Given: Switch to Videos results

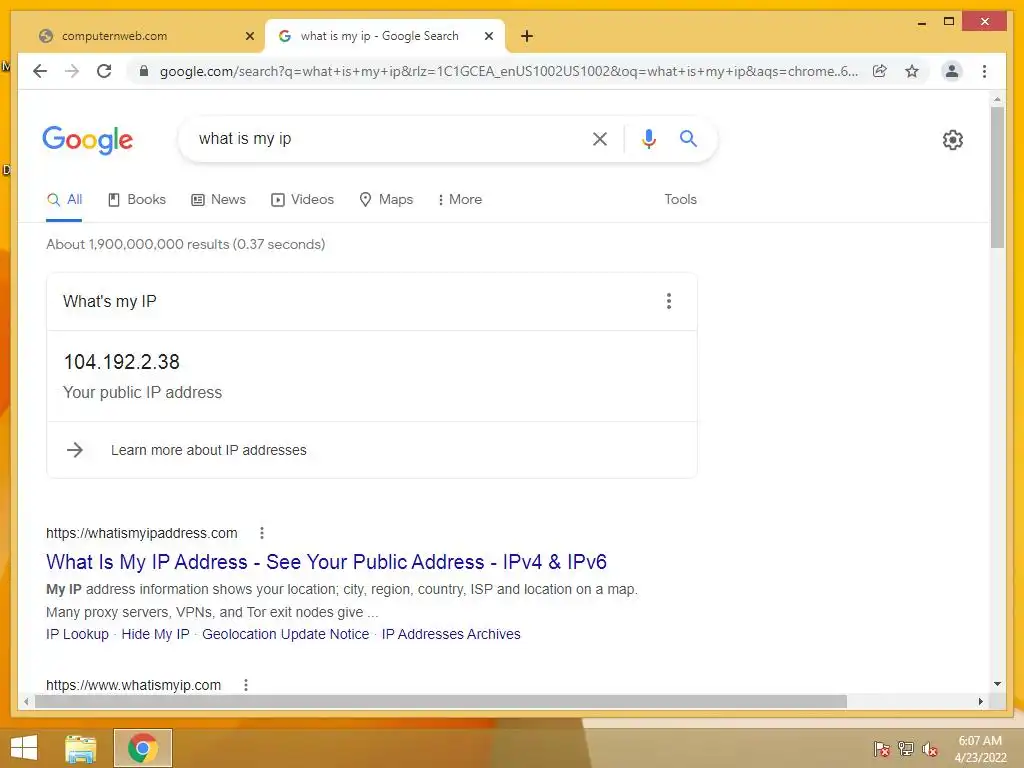Looking at the screenshot, I should coord(302,200).
